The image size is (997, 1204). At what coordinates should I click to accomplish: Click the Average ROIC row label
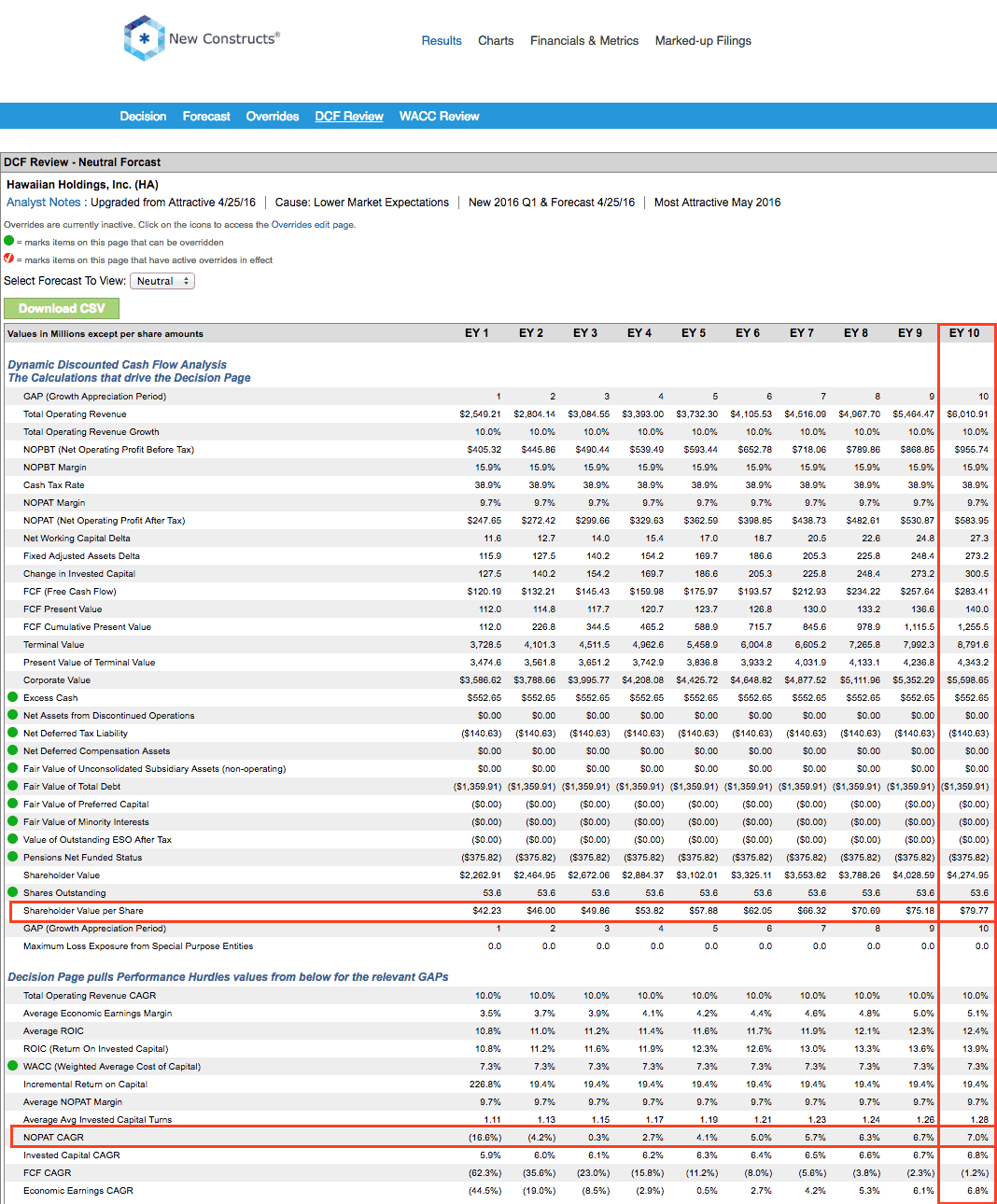tap(53, 1030)
